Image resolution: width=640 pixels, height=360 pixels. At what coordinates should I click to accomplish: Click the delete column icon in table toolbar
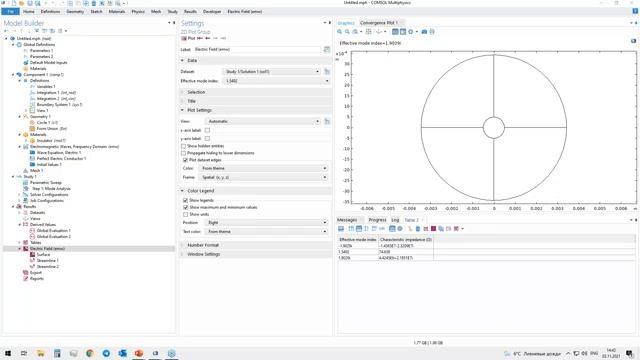[x=418, y=229]
